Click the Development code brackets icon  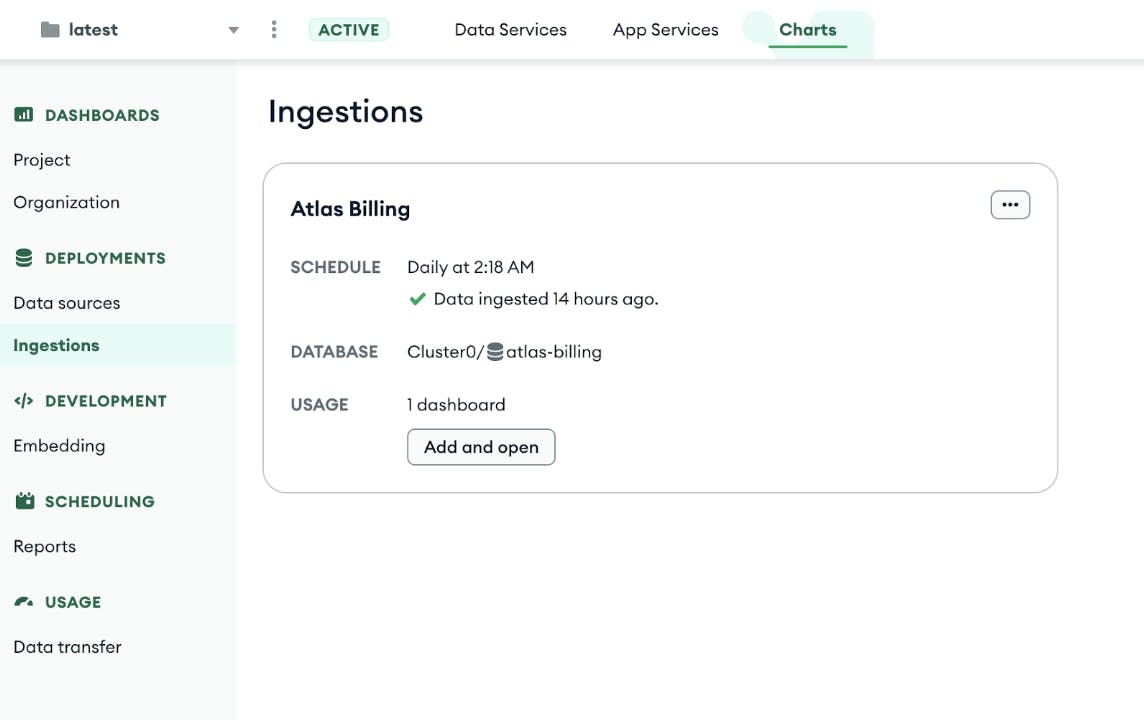tap(24, 401)
